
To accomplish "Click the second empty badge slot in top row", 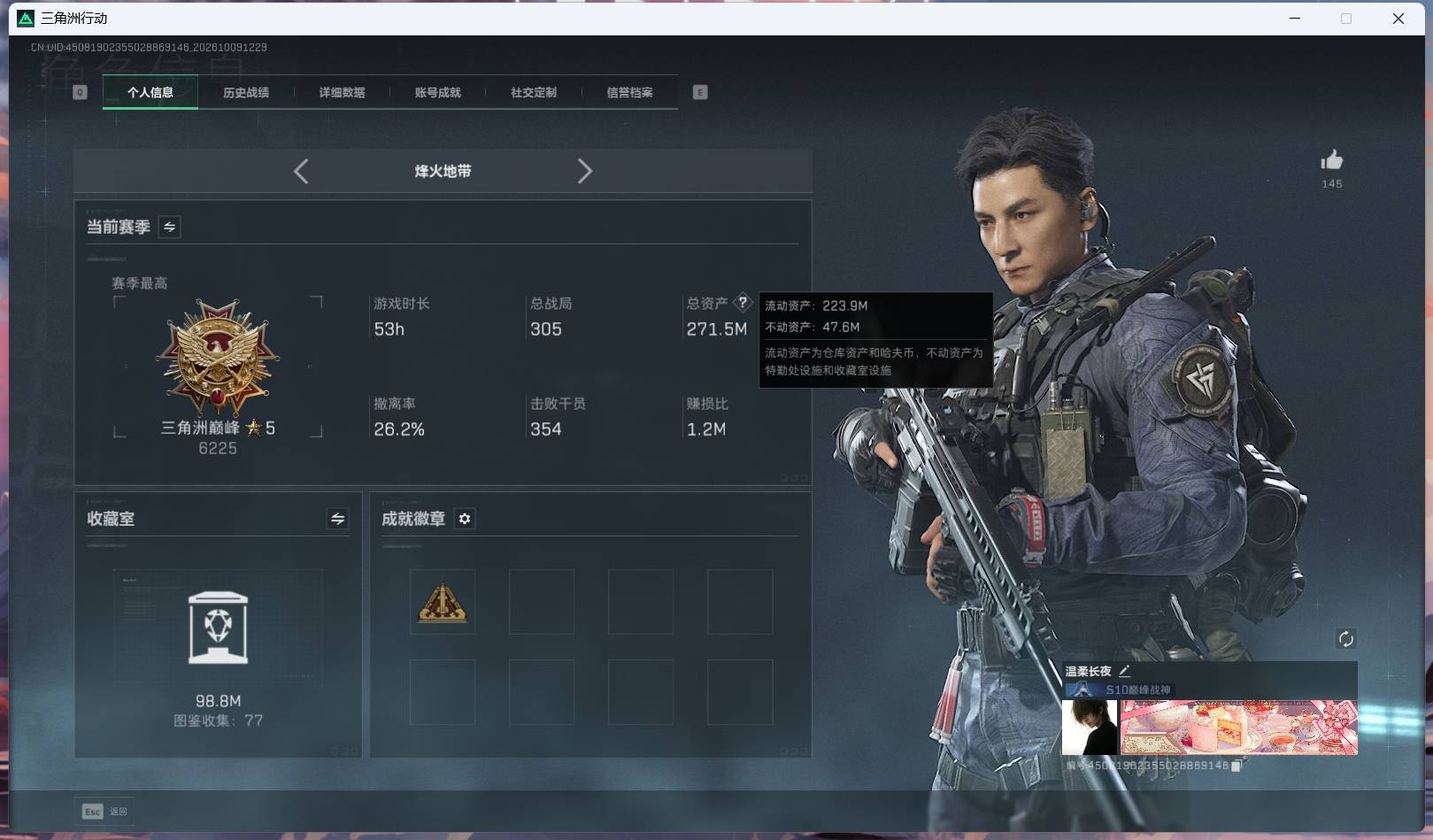I will pos(542,603).
